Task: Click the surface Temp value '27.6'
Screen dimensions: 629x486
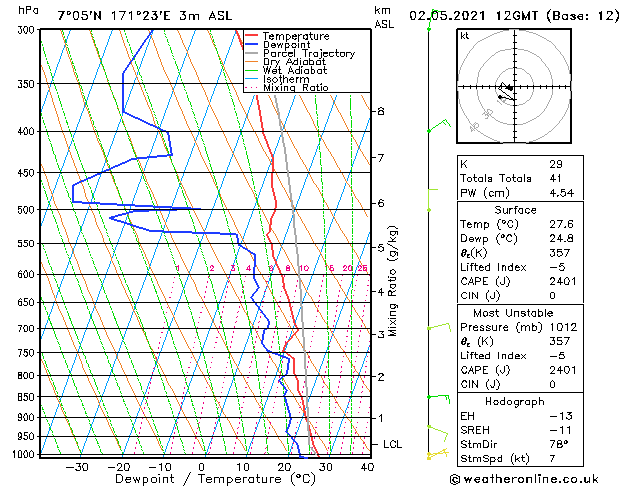Action: pos(562,224)
